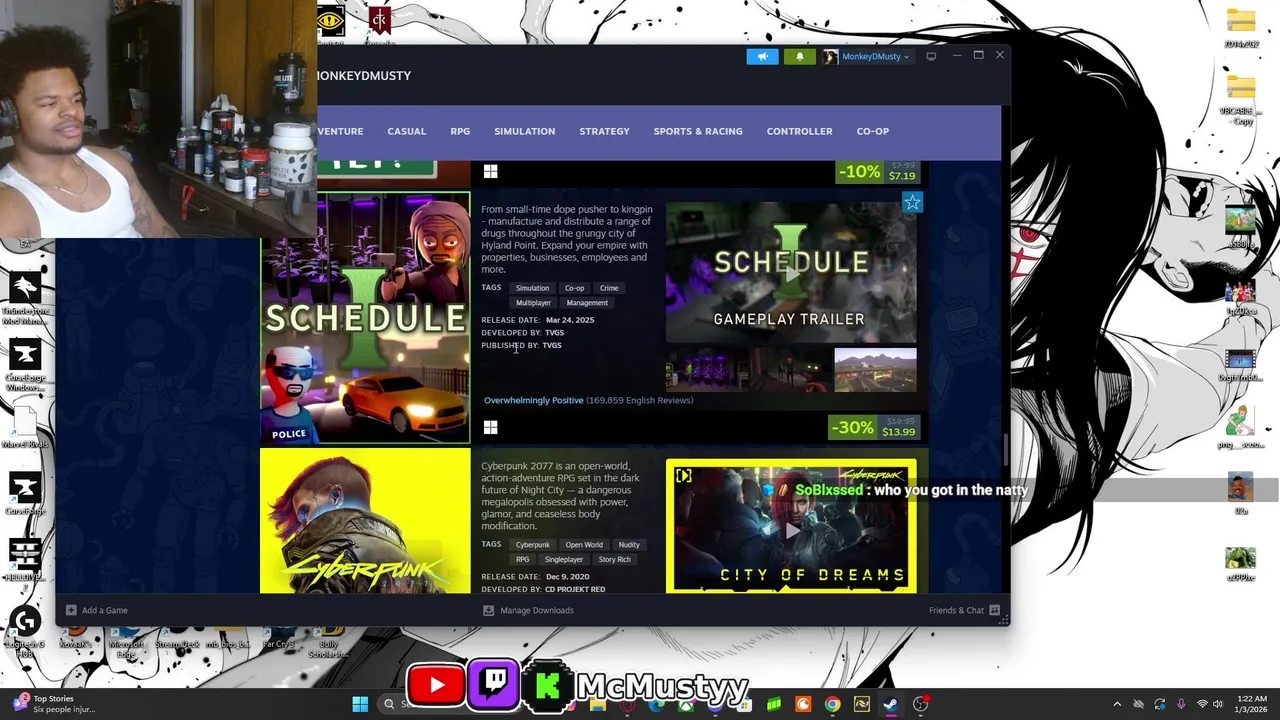The width and height of the screenshot is (1280, 720).
Task: Click the Schedule I town screenshot thumbnail
Action: [x=875, y=369]
